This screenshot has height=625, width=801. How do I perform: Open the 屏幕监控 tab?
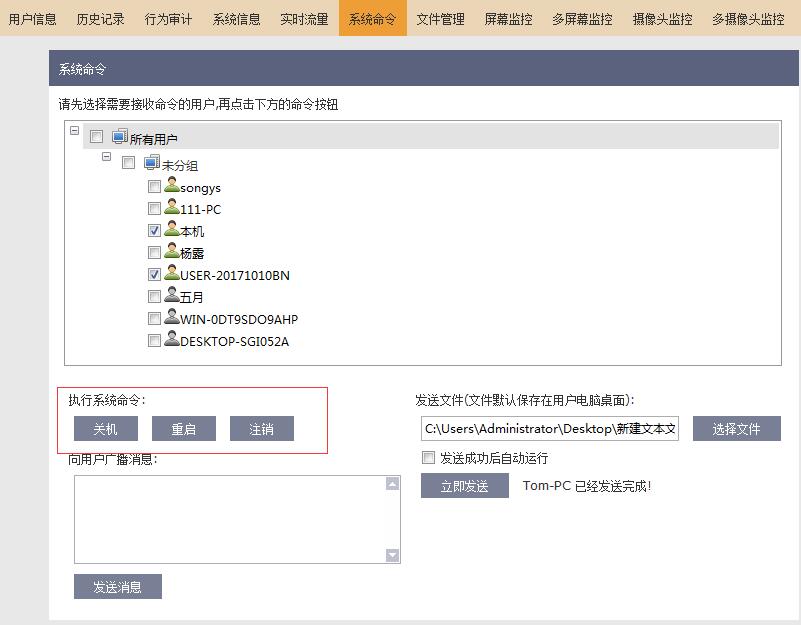coord(509,19)
